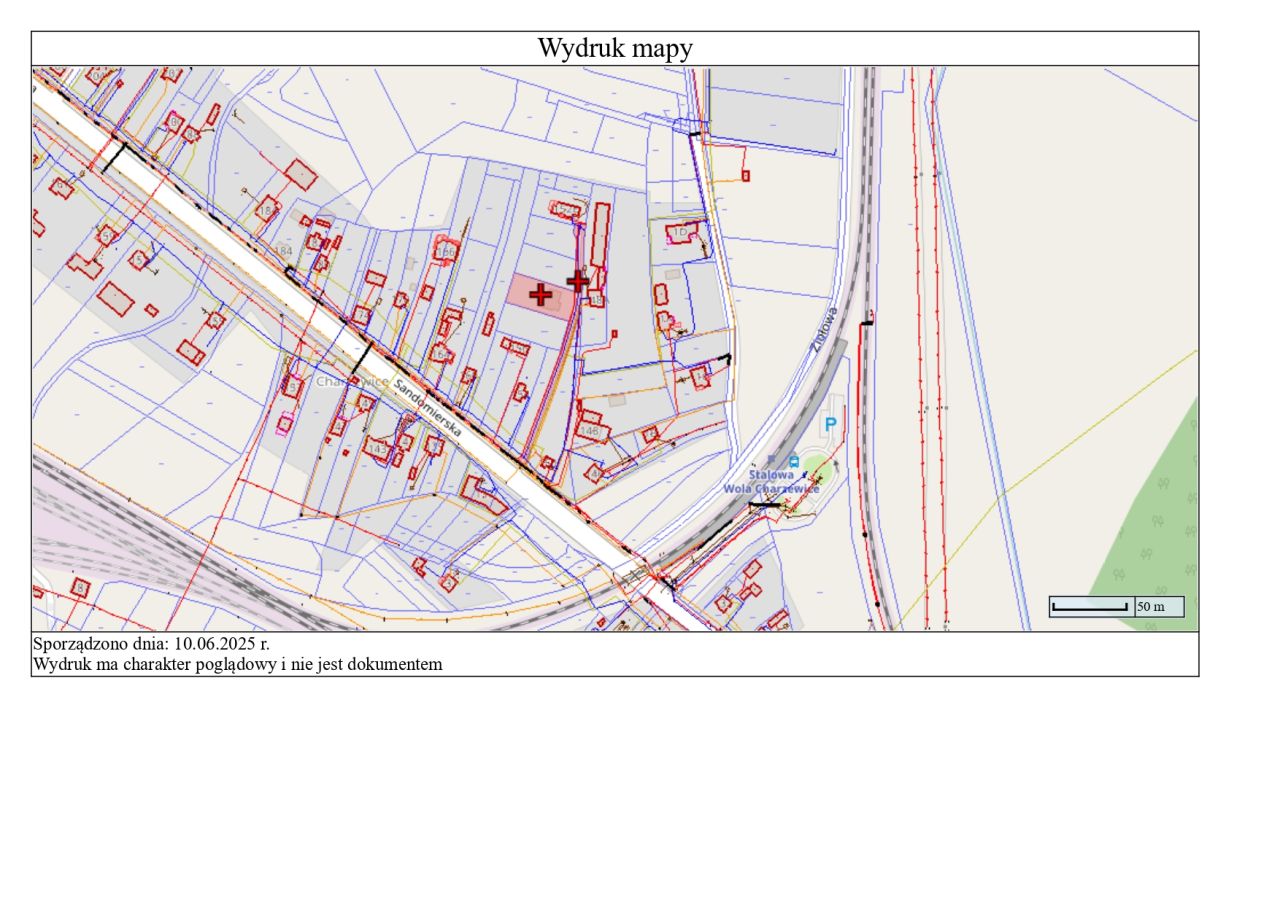Select the right red cross marker near building 18A
1280x904 pixels.
click(578, 282)
